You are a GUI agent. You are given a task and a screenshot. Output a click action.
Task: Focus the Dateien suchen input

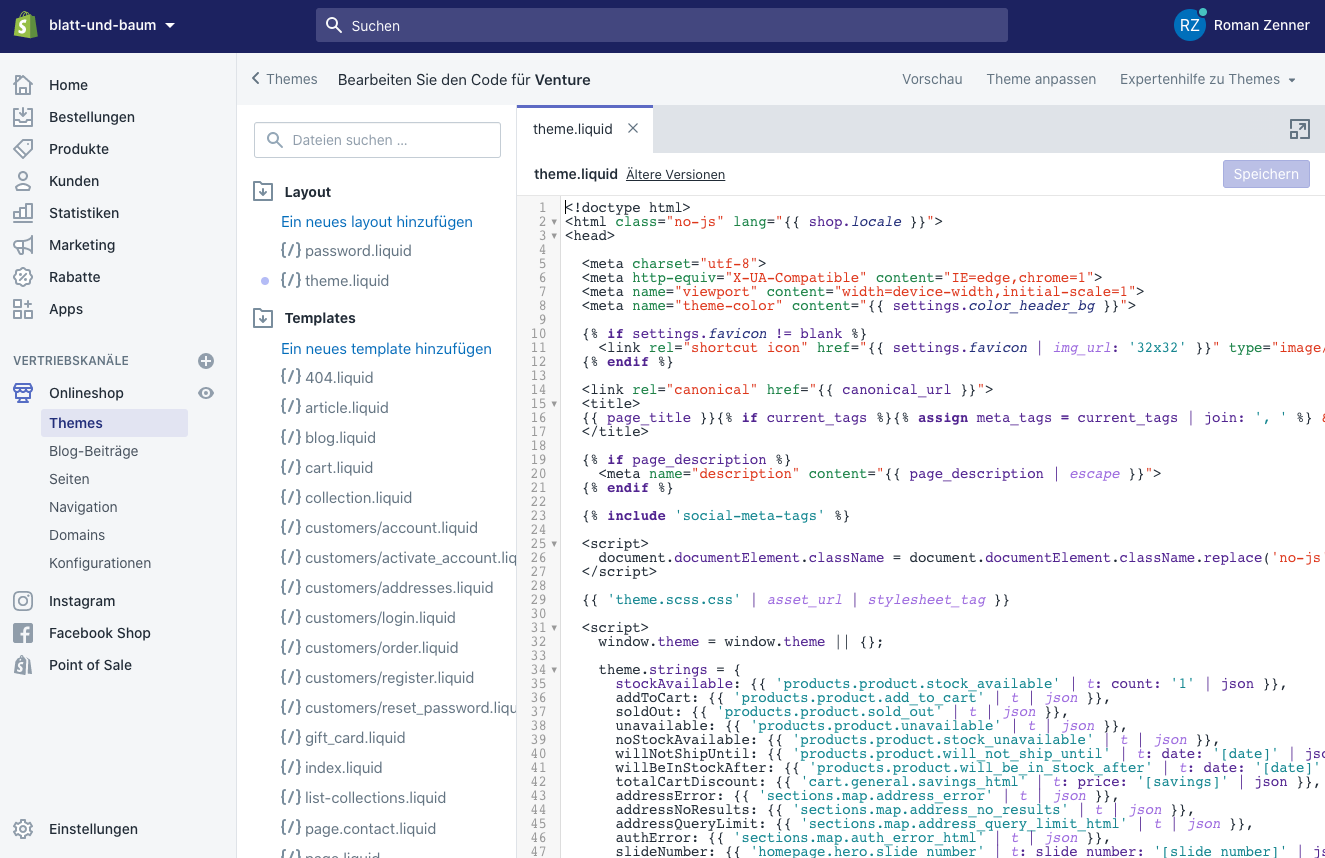pos(377,140)
